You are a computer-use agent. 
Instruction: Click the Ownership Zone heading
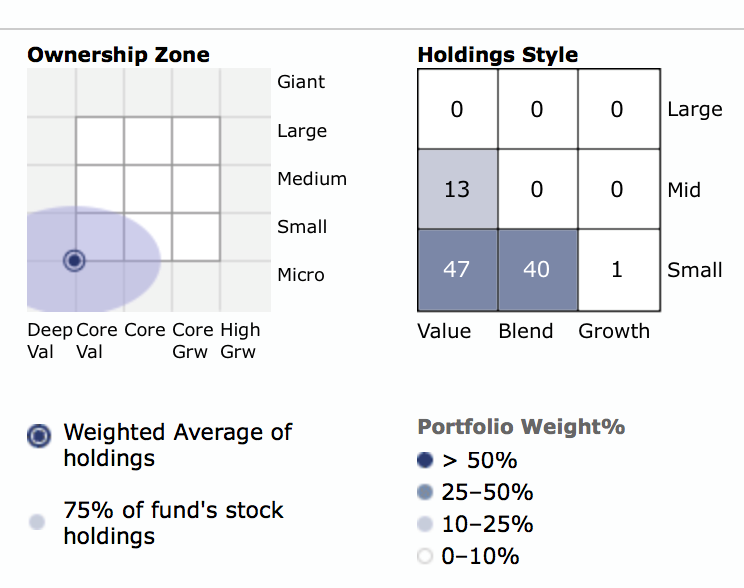click(x=118, y=54)
